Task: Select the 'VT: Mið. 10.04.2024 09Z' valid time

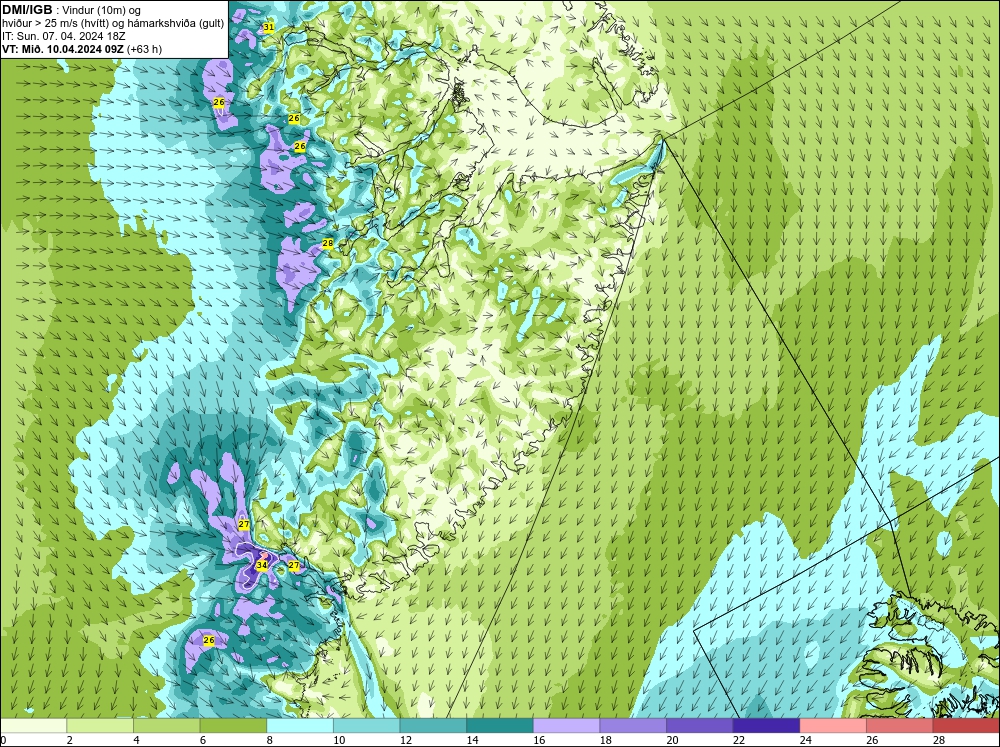Action: (63, 49)
